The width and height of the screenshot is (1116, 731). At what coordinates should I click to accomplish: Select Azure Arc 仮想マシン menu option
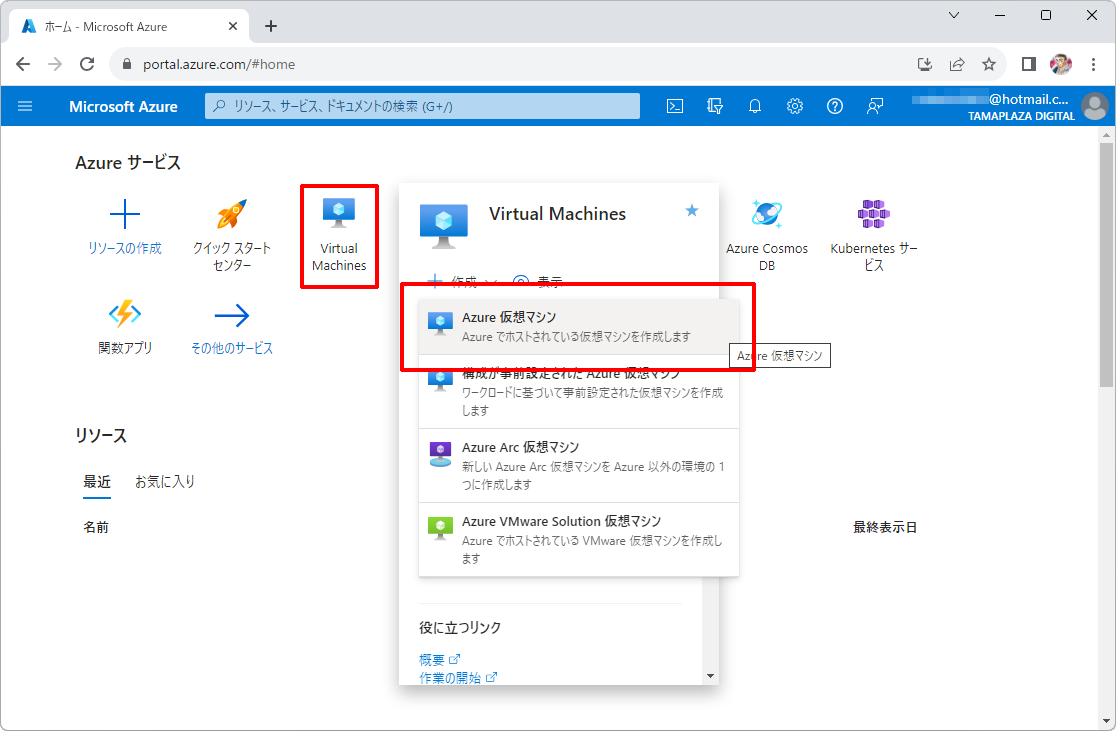[579, 466]
